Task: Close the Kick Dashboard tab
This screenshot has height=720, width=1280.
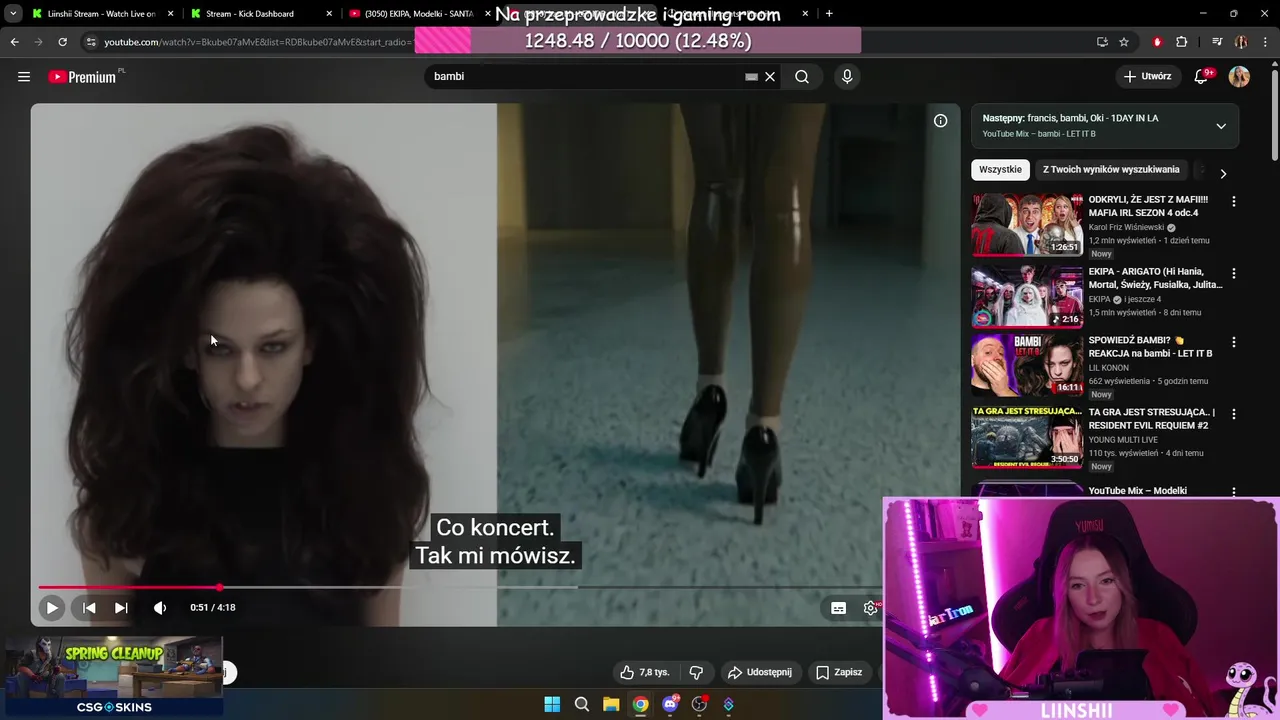Action: click(329, 14)
